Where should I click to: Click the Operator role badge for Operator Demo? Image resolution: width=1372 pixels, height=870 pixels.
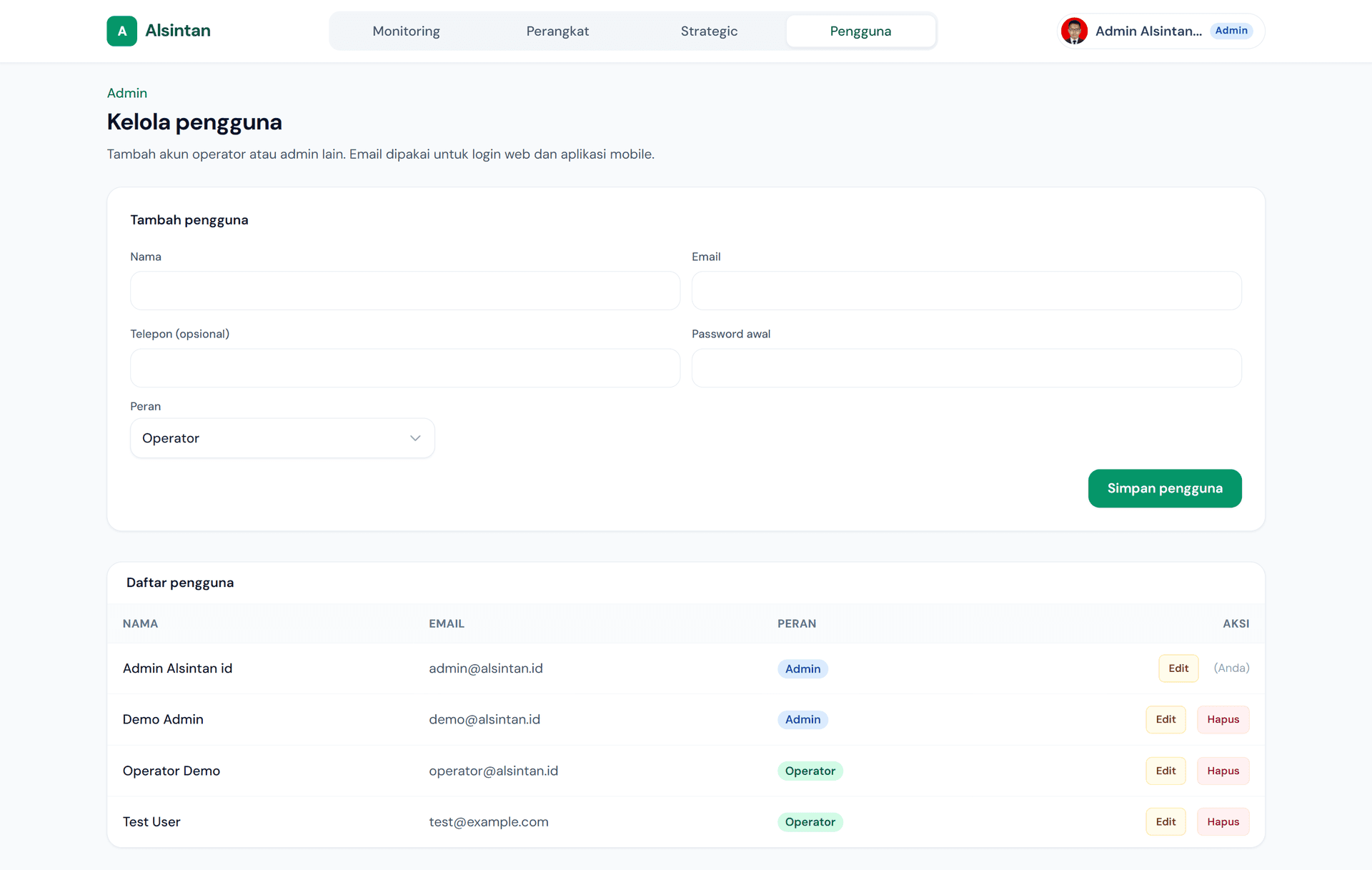point(810,771)
